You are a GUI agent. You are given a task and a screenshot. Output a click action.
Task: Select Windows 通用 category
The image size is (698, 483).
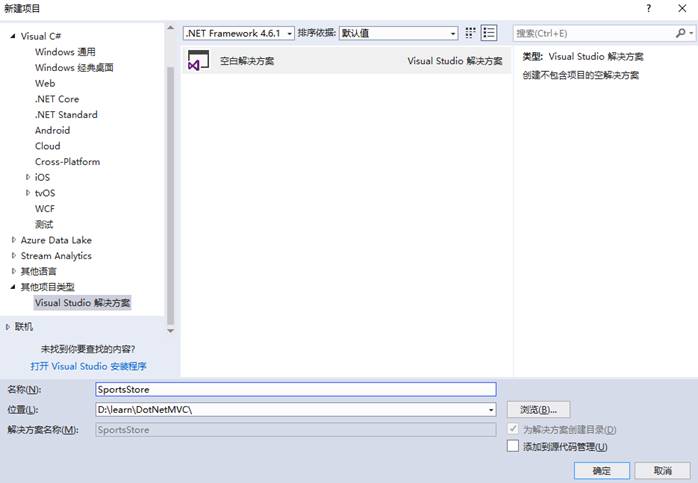[65, 52]
